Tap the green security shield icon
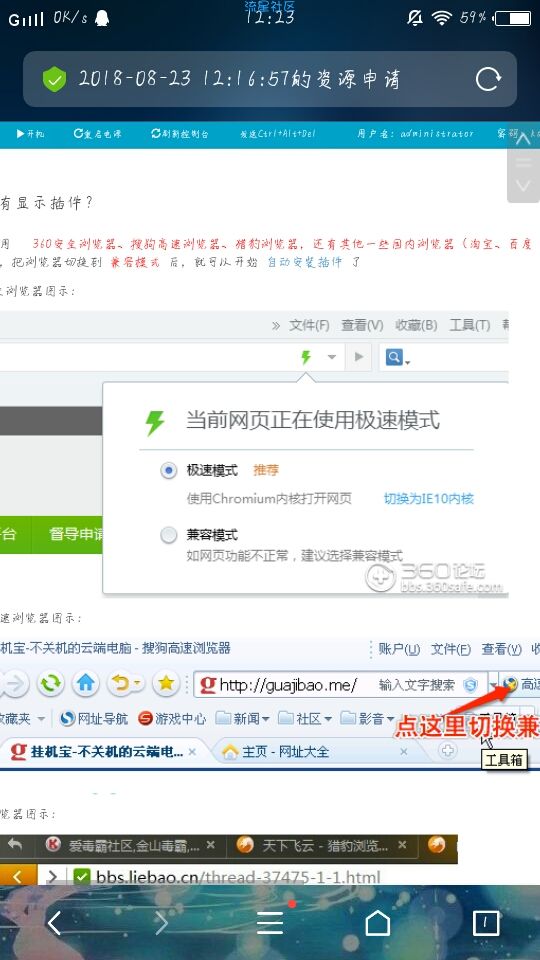The image size is (540, 960). click(x=54, y=80)
